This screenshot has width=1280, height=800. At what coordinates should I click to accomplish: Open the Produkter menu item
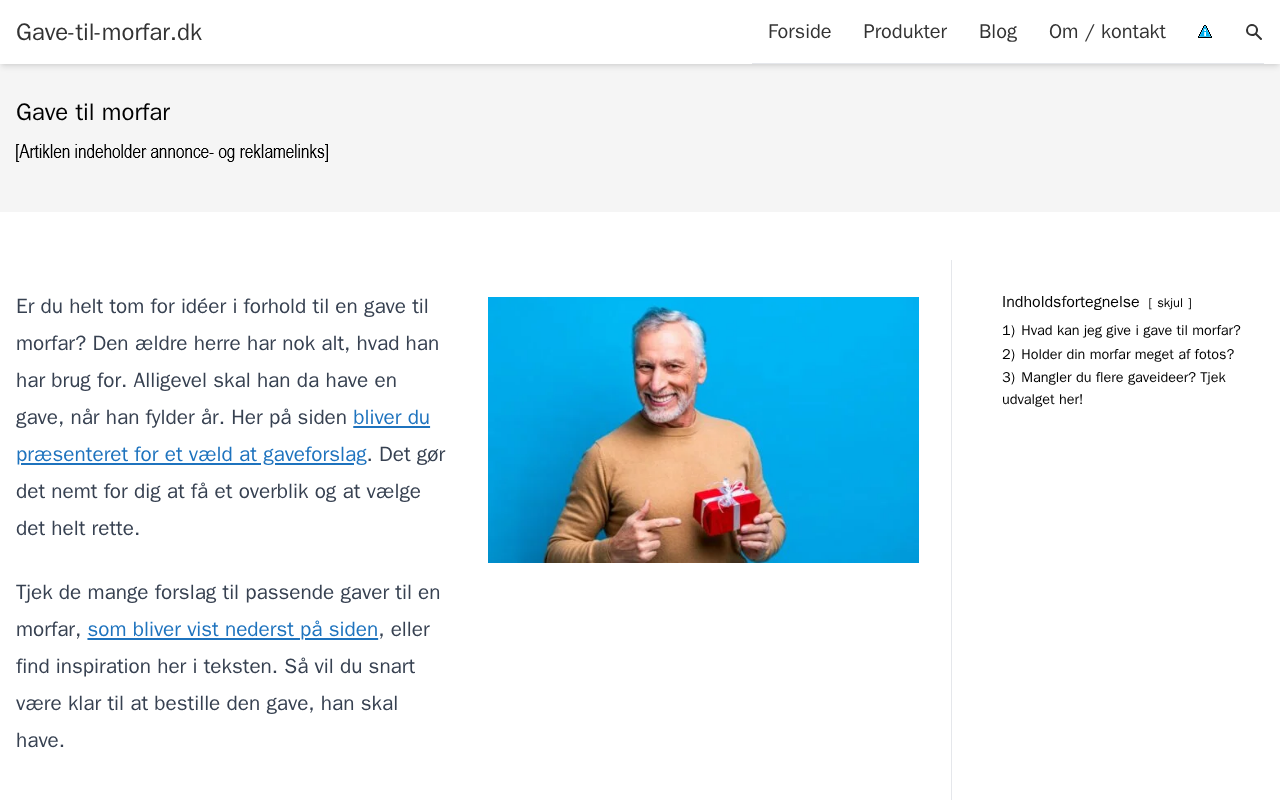(x=905, y=32)
